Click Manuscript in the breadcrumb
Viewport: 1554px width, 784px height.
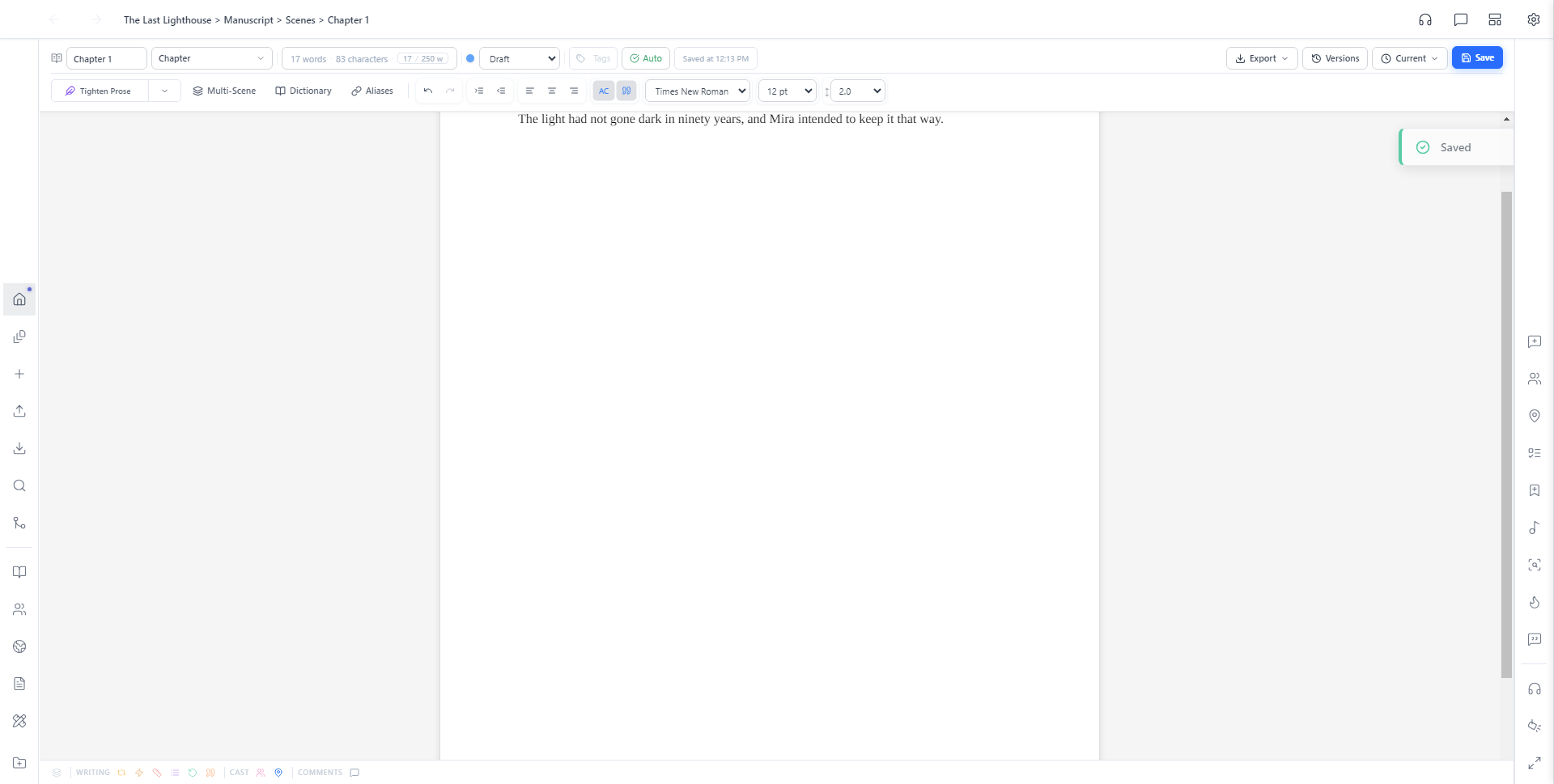coord(248,20)
